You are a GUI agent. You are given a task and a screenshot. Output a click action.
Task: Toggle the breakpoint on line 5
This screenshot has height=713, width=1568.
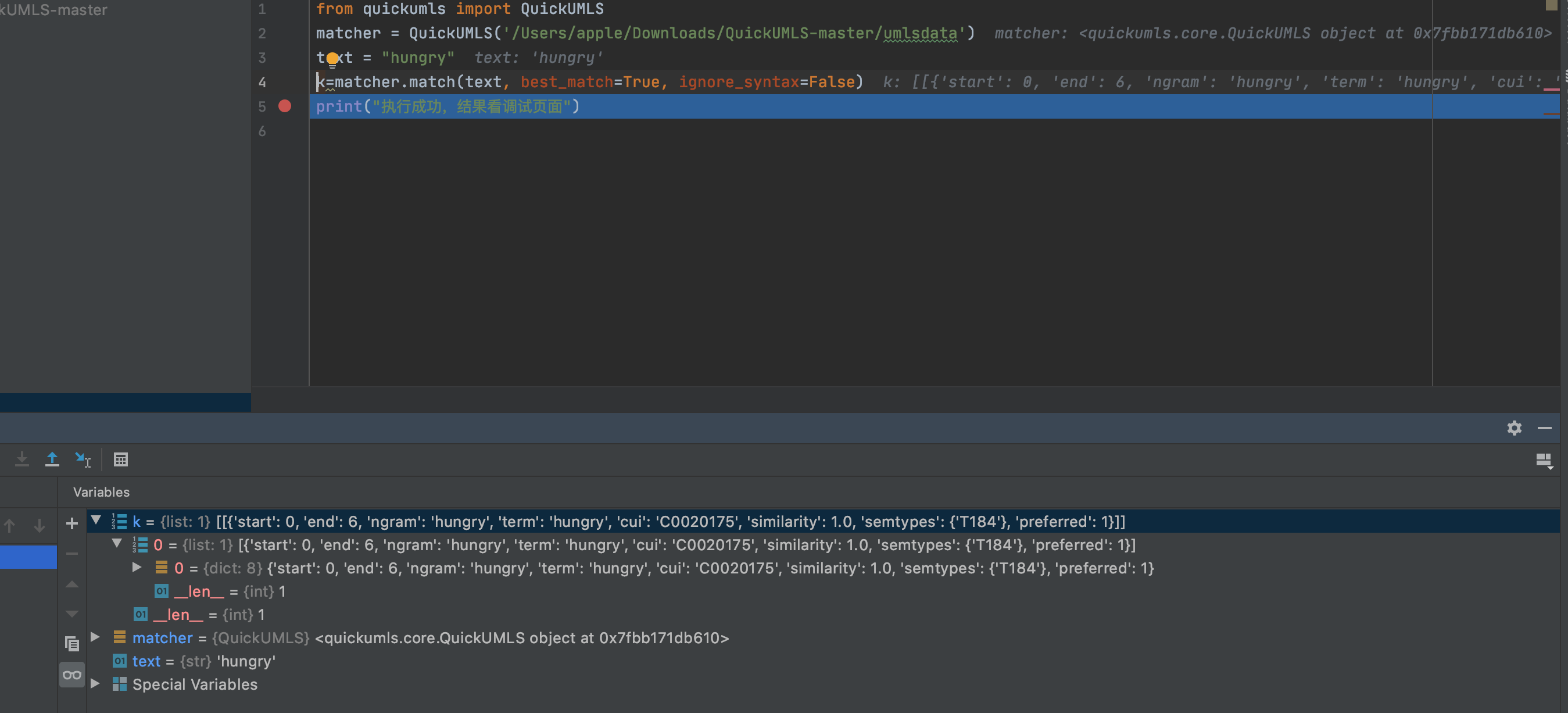[x=284, y=106]
